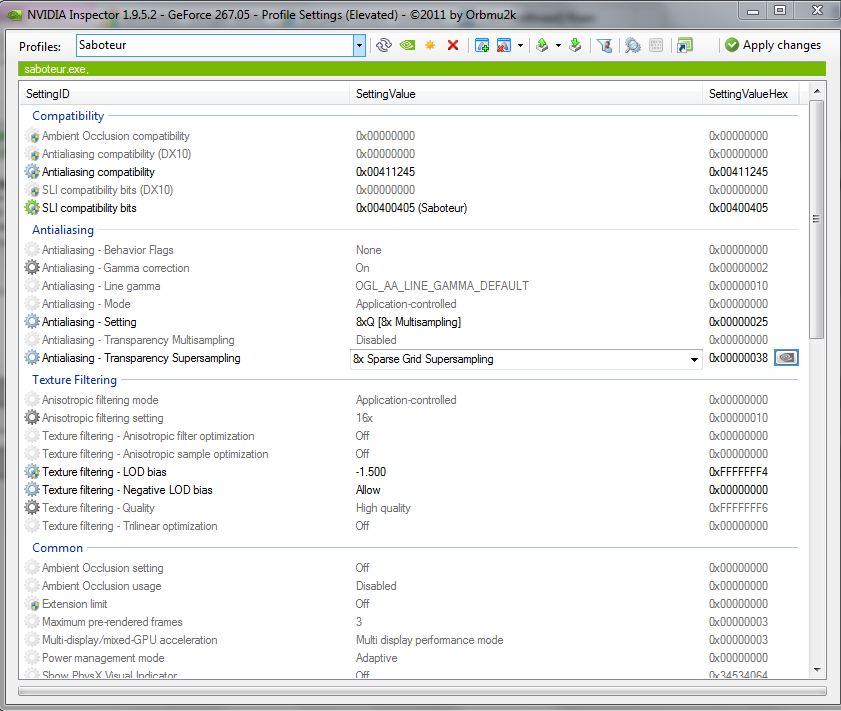Click the 0x00400405 (Saboteur) value
The width and height of the screenshot is (841, 711).
[411, 208]
